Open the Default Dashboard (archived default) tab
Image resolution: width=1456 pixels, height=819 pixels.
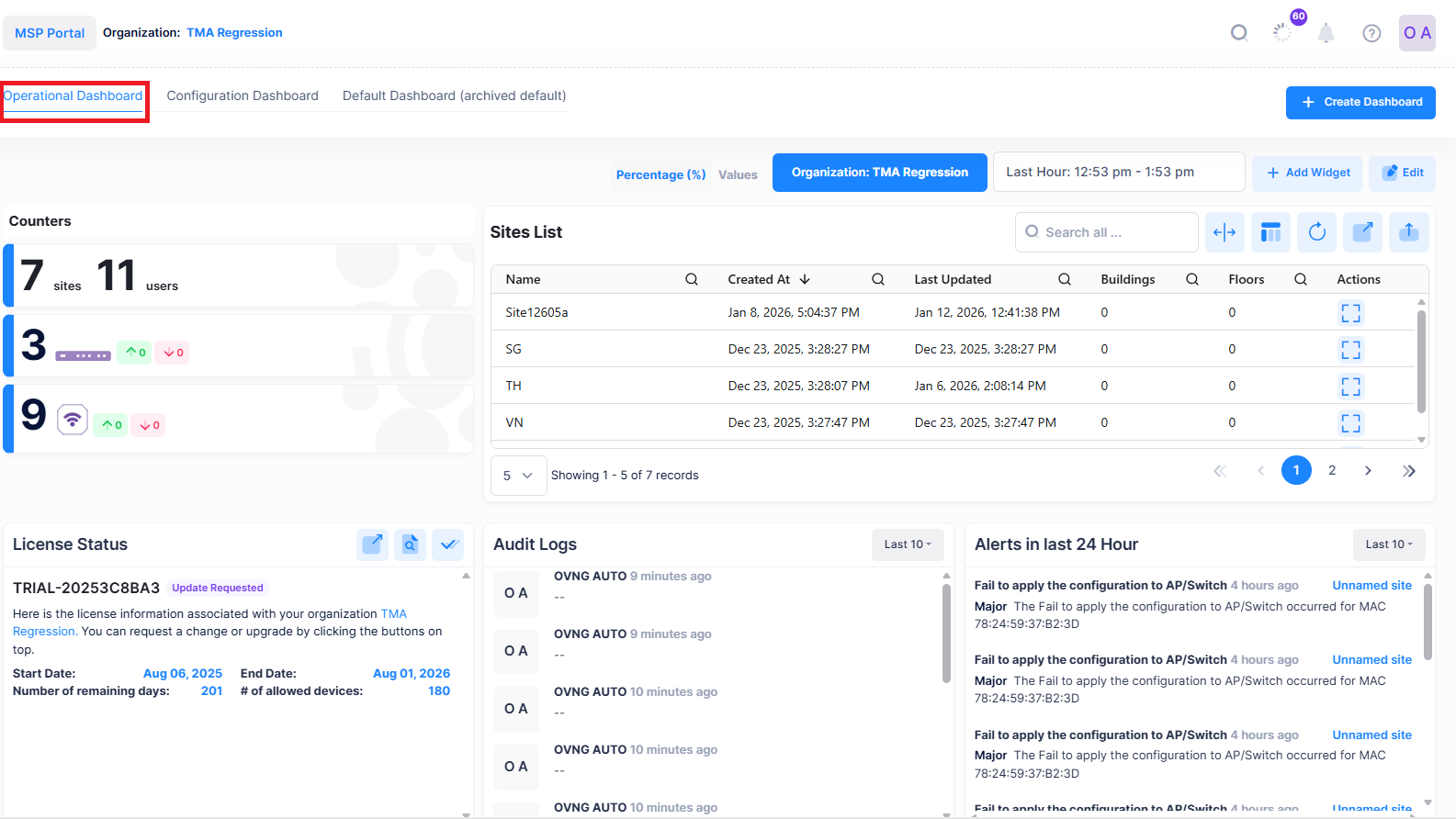coord(454,95)
